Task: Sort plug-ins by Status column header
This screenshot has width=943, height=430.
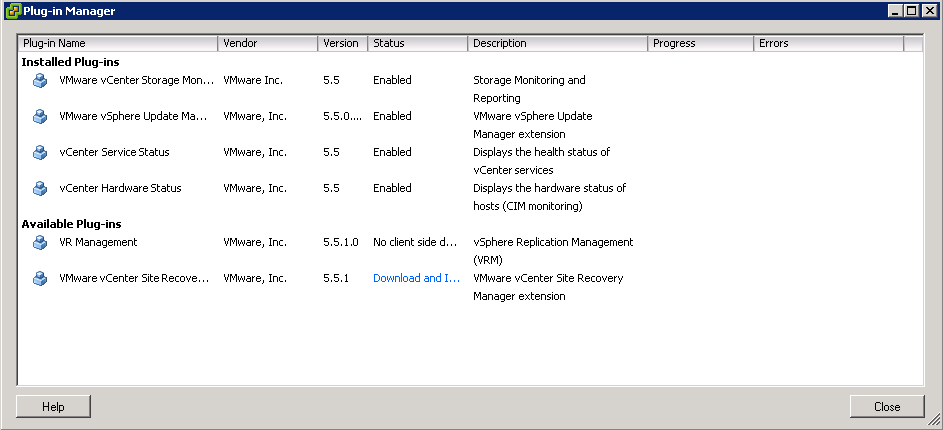Action: 418,43
